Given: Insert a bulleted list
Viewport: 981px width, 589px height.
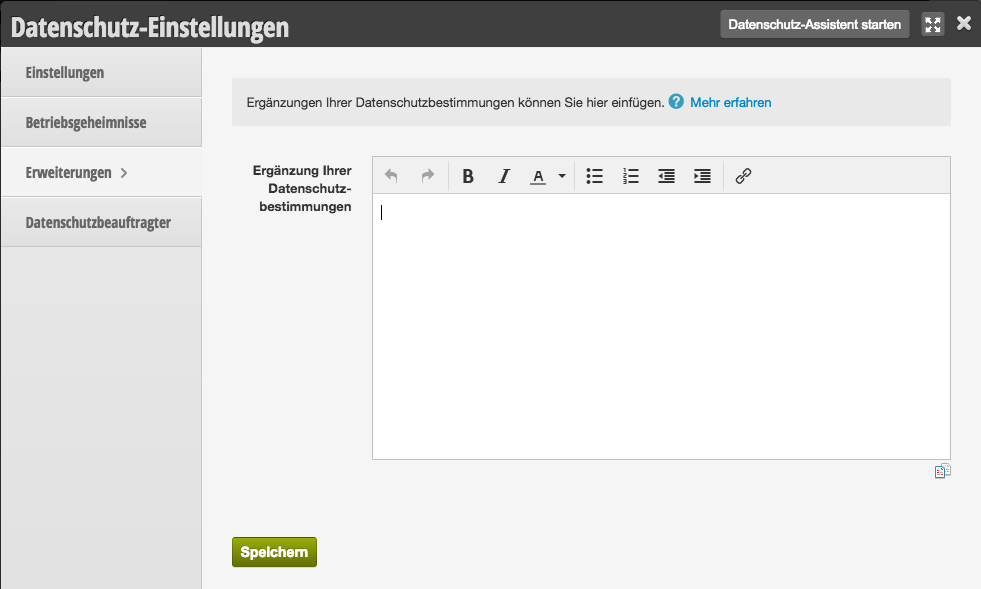Looking at the screenshot, I should (594, 177).
